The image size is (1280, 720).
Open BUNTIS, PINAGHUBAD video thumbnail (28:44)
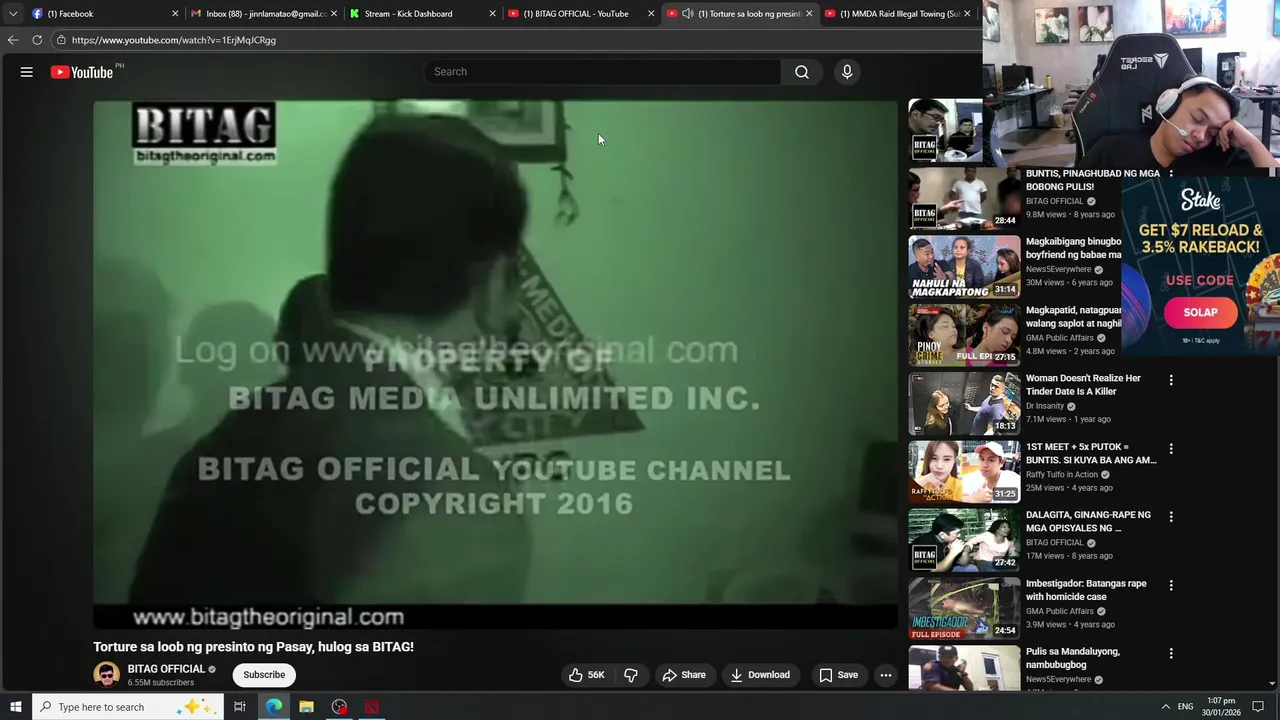[964, 199]
